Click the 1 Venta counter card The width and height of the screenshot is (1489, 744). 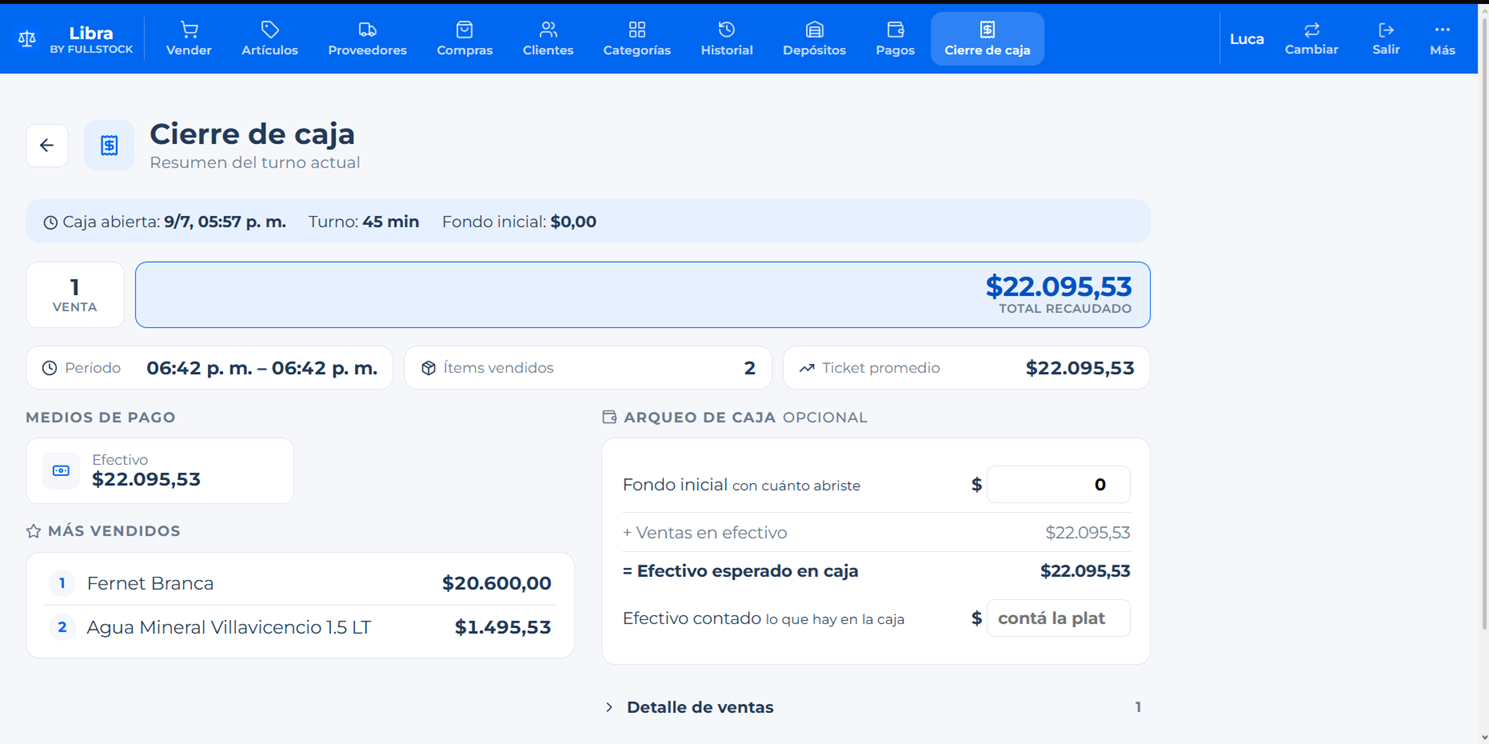(75, 295)
